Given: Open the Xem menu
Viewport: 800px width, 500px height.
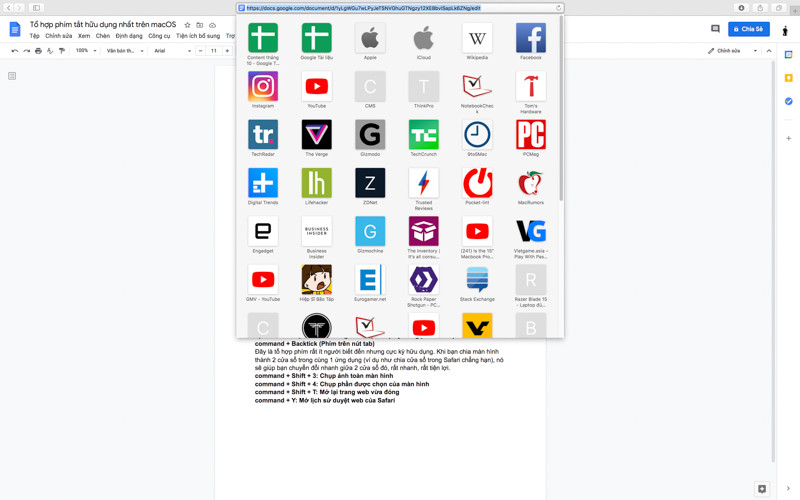Looking at the screenshot, I should 84,36.
